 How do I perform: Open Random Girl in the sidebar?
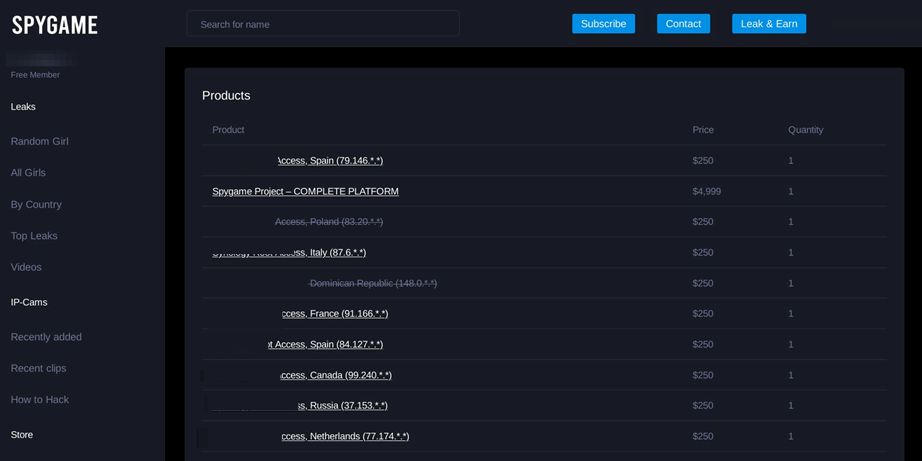pos(39,141)
